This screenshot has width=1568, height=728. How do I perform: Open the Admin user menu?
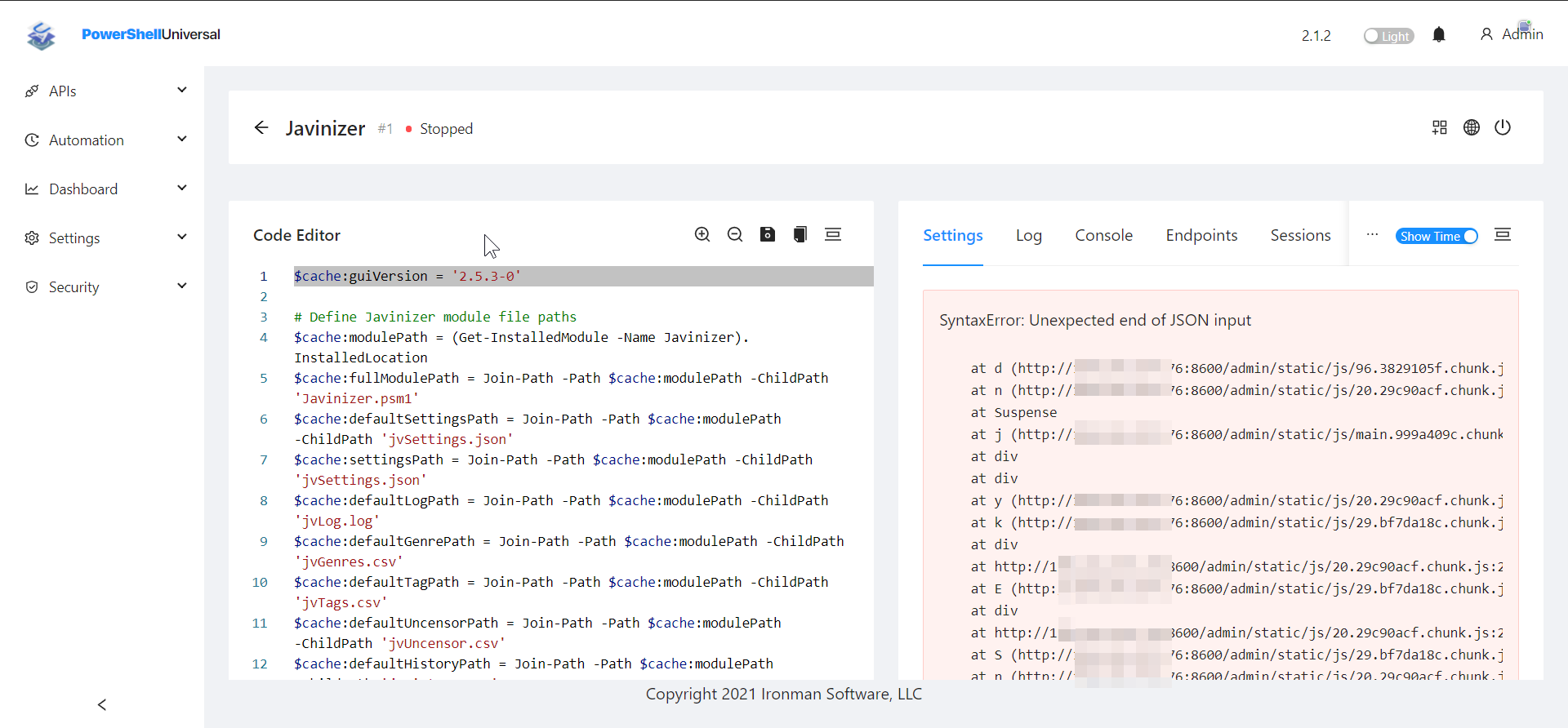[x=1512, y=34]
